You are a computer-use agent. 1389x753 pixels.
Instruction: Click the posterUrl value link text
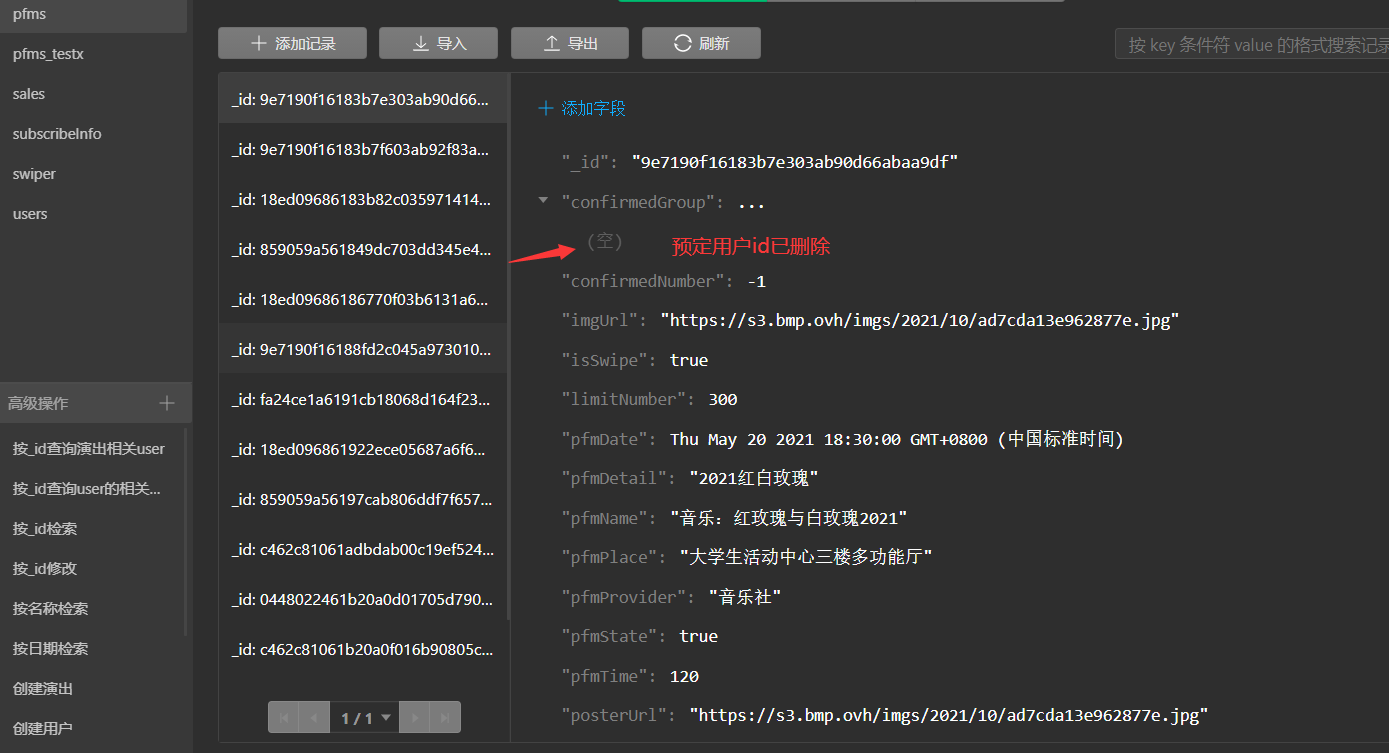click(x=949, y=715)
